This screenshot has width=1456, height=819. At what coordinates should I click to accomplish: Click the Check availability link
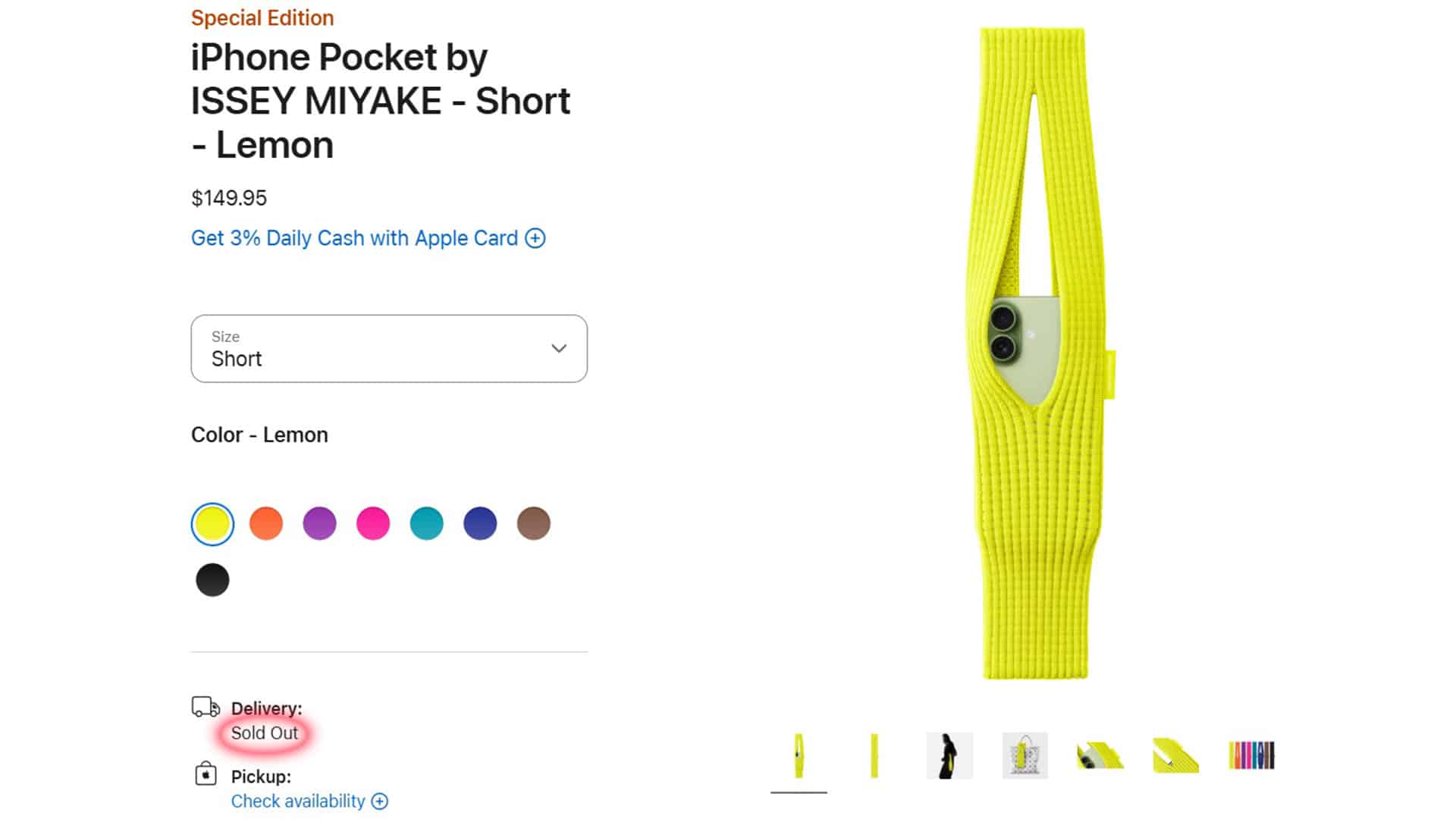click(298, 801)
